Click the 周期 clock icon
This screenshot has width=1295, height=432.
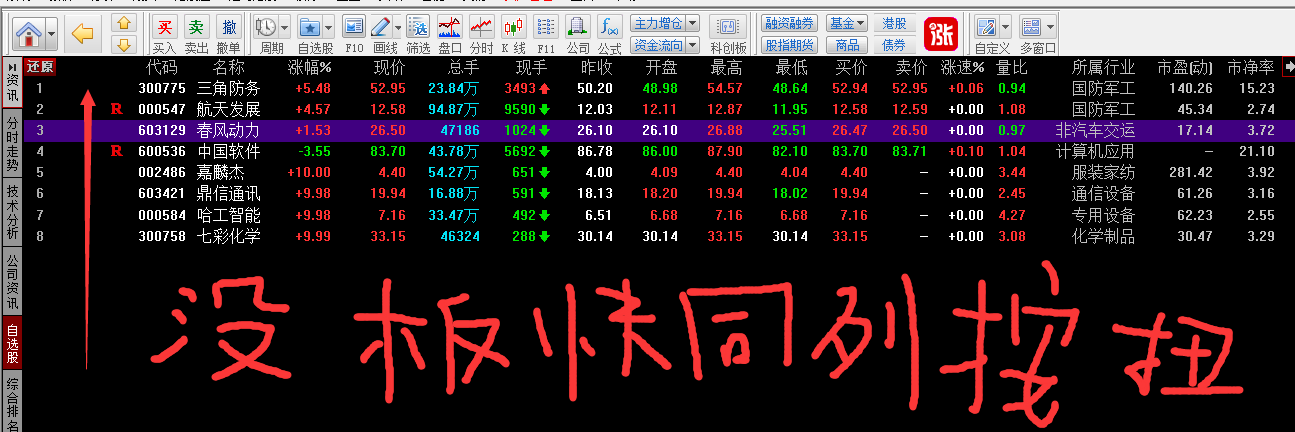266,27
